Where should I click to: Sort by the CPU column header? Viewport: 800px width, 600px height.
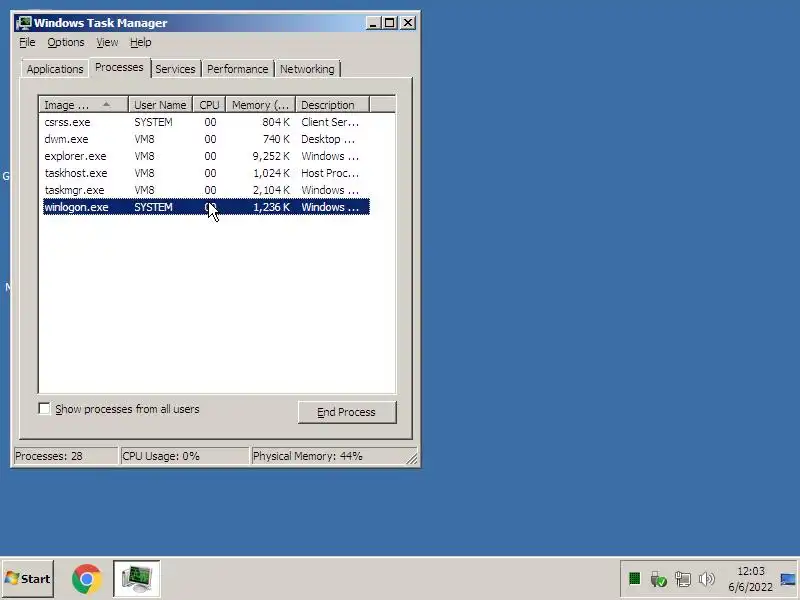click(x=209, y=105)
